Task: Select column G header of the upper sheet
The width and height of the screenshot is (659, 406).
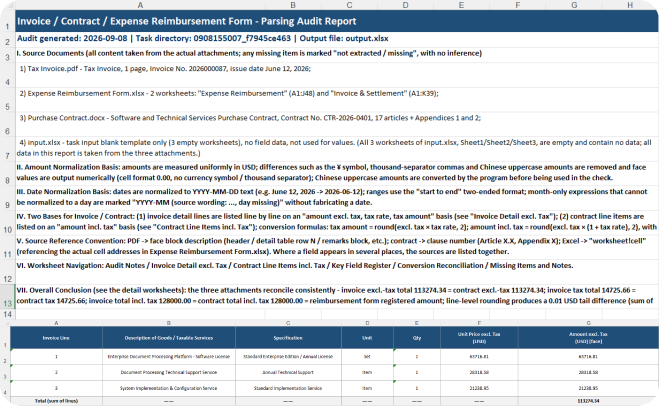Action: click(x=574, y=5)
